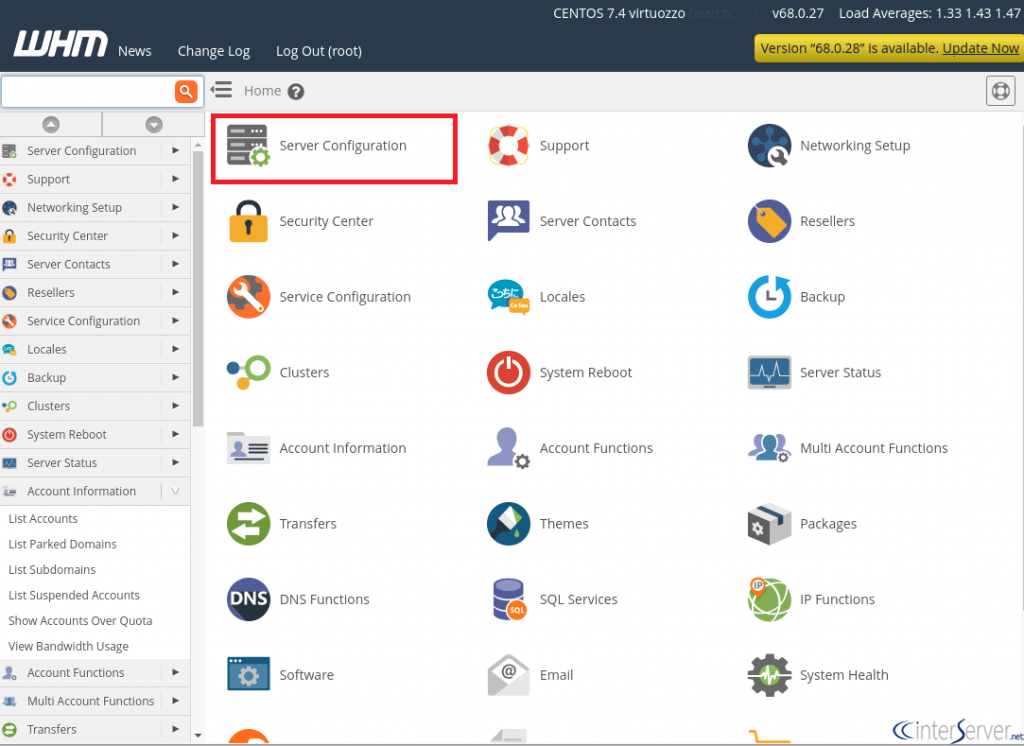Image resolution: width=1024 pixels, height=746 pixels.
Task: Open the List Subdomains link
Action: pos(52,570)
